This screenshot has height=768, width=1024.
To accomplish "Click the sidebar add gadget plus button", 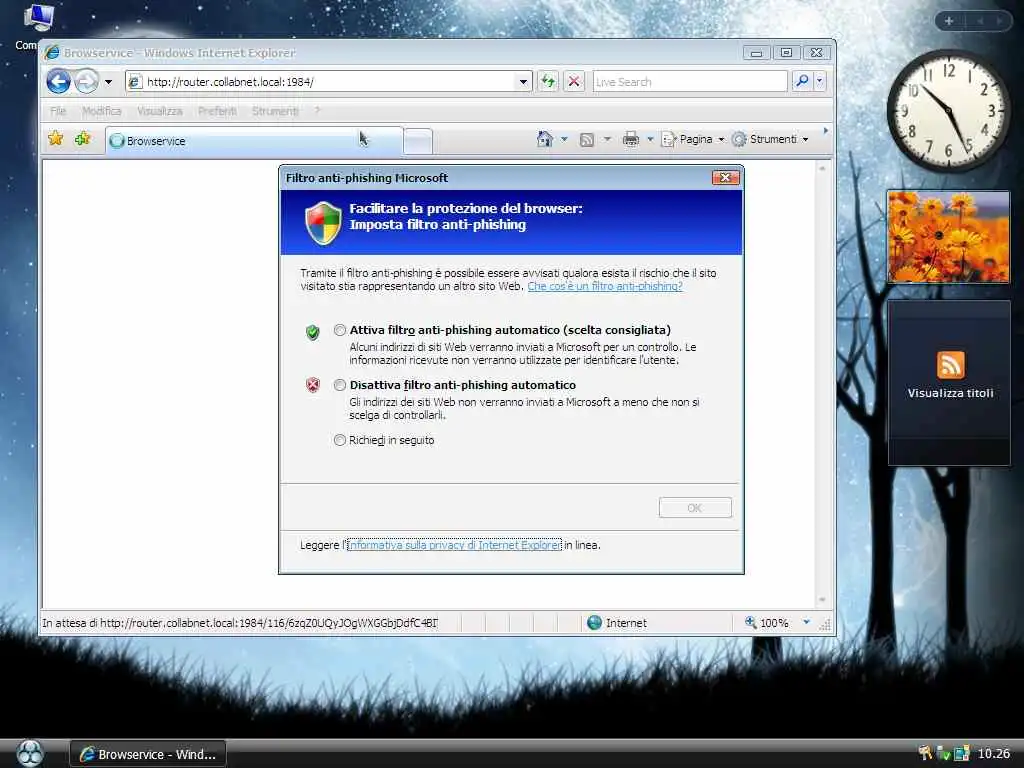I will pos(949,21).
